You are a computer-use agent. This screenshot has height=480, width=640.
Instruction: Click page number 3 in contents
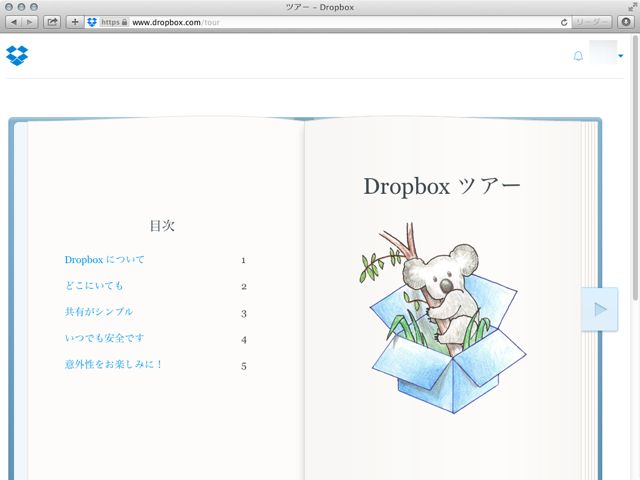click(x=244, y=313)
